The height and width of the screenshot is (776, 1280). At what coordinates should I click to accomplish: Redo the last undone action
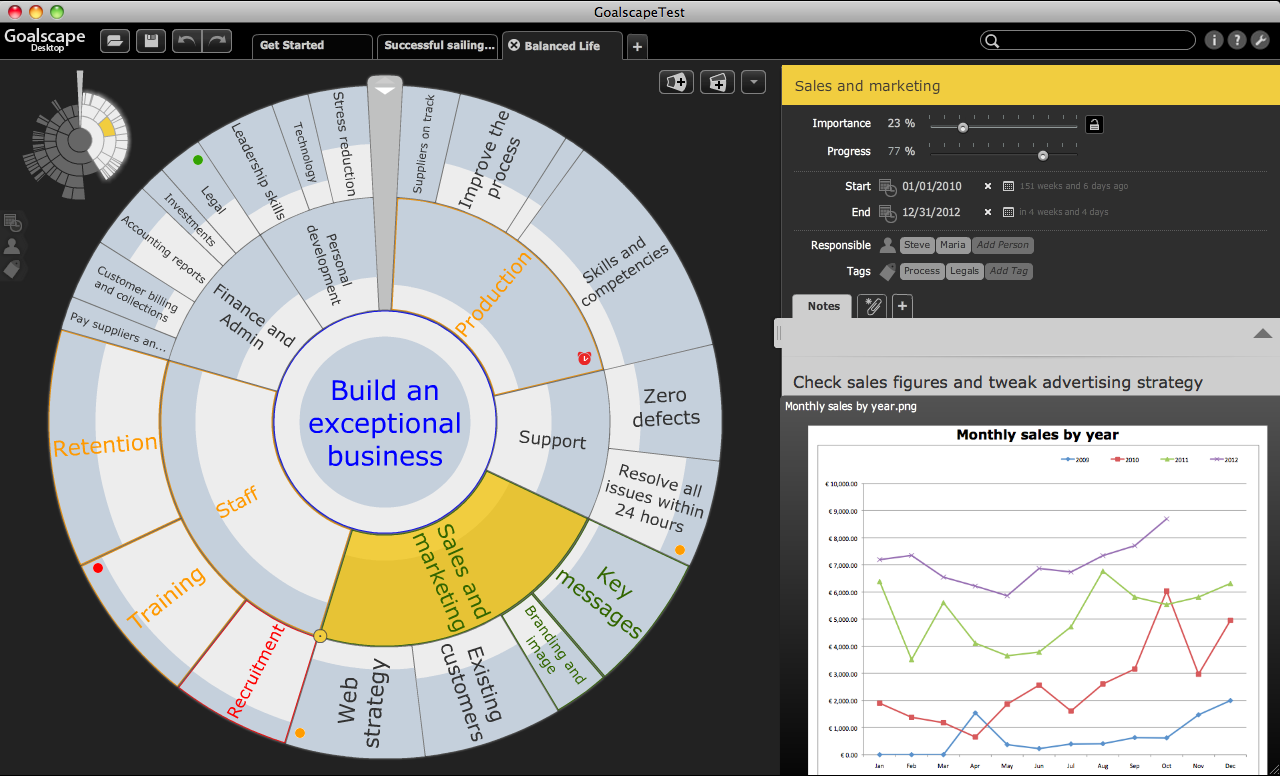coord(217,41)
